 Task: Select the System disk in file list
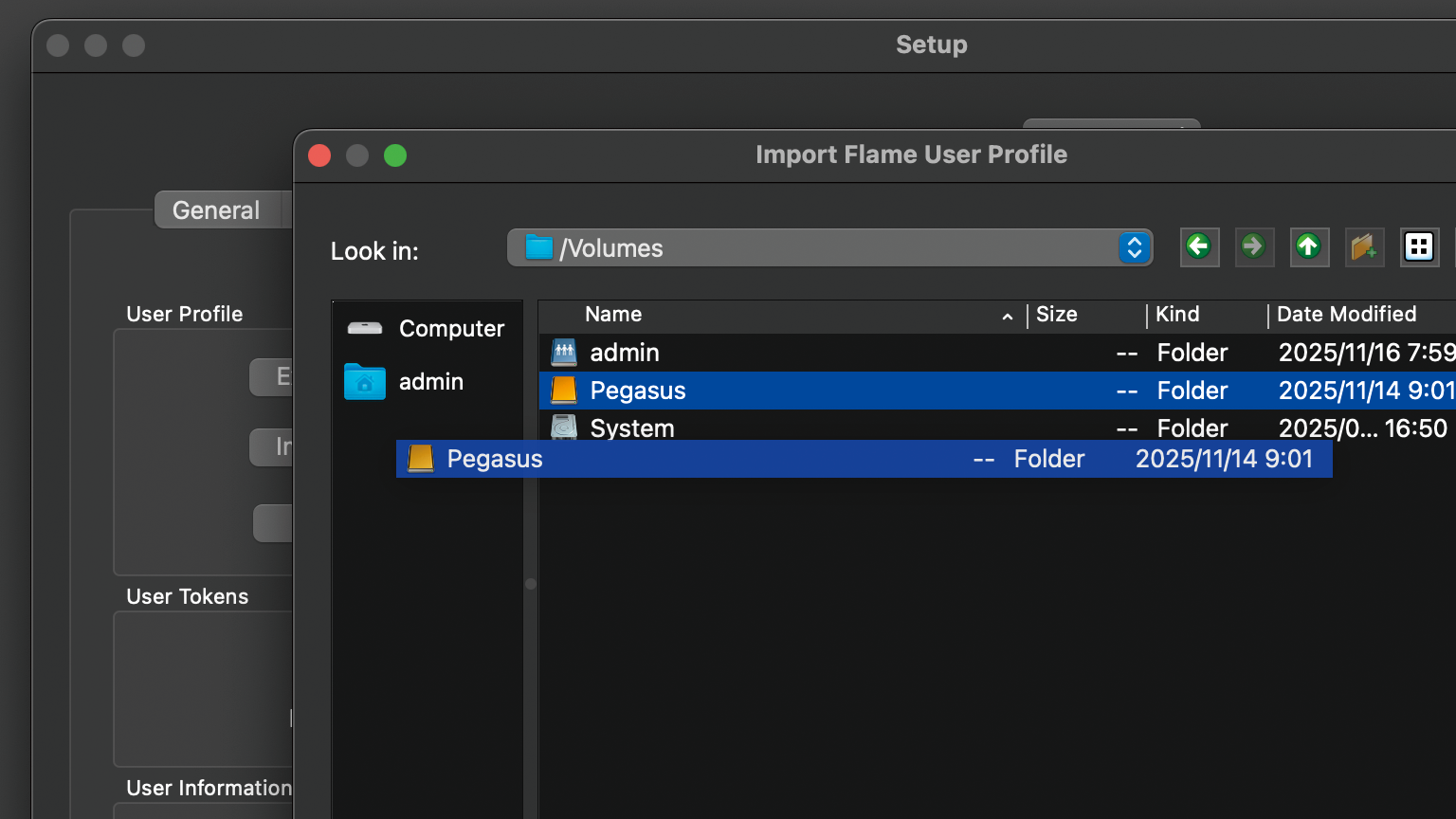pos(631,428)
